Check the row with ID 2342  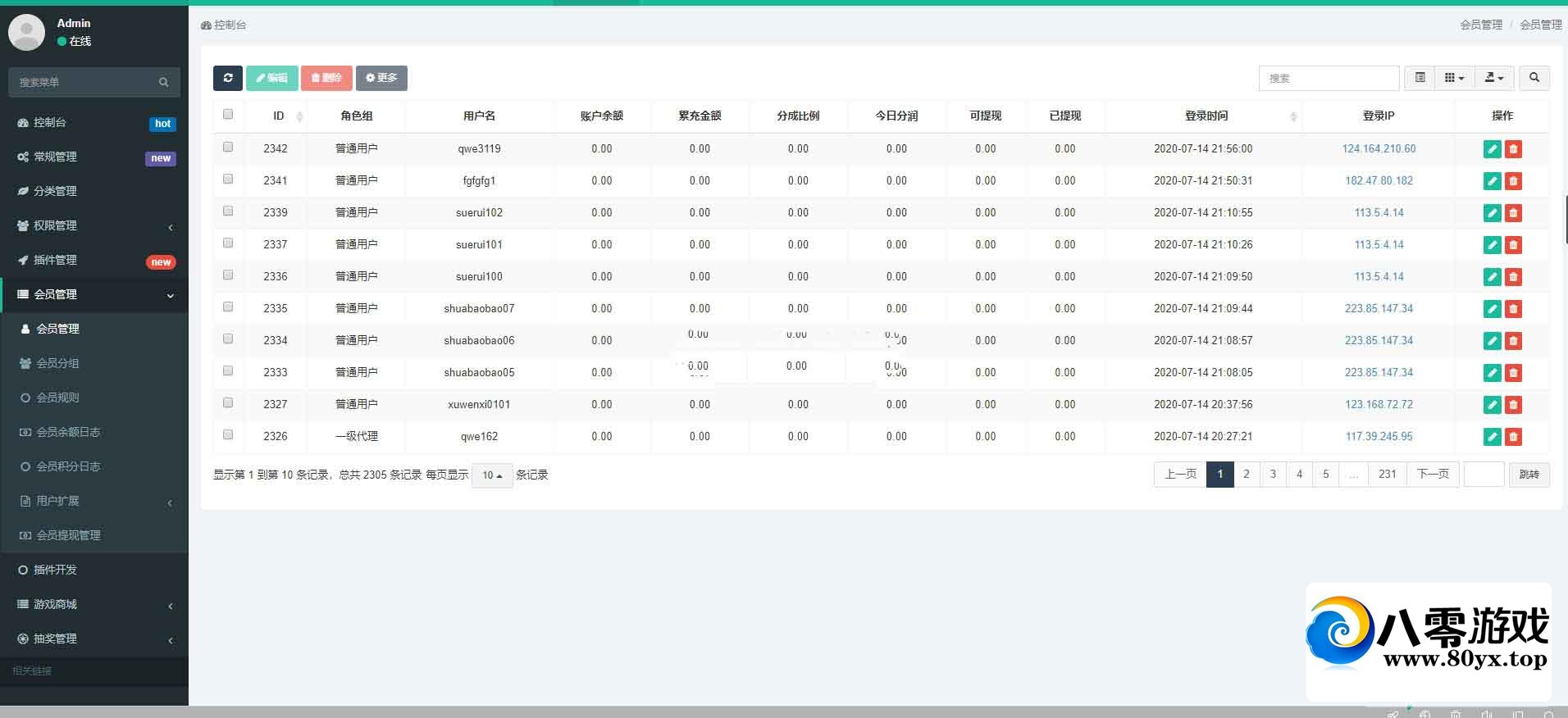tap(228, 148)
